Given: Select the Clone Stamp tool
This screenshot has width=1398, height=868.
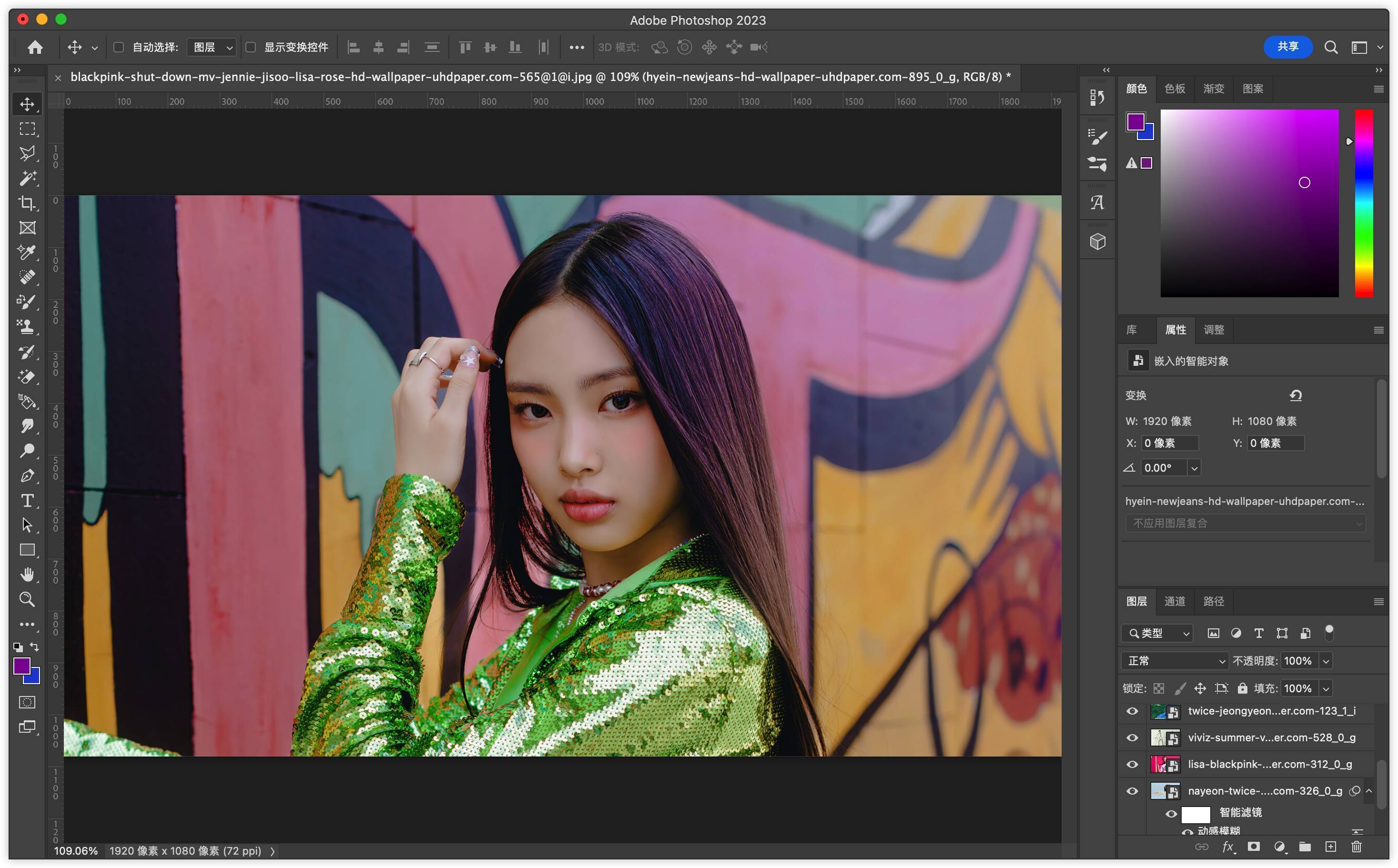Looking at the screenshot, I should click(27, 326).
